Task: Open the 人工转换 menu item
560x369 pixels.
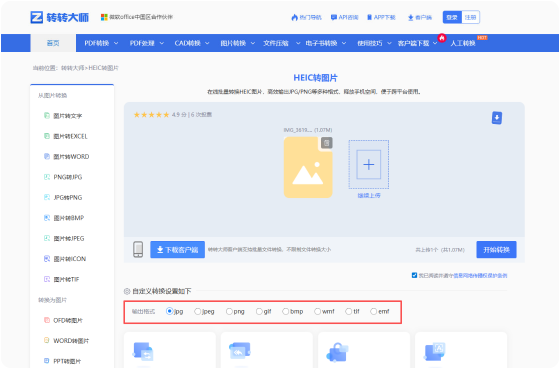Action: (462, 43)
